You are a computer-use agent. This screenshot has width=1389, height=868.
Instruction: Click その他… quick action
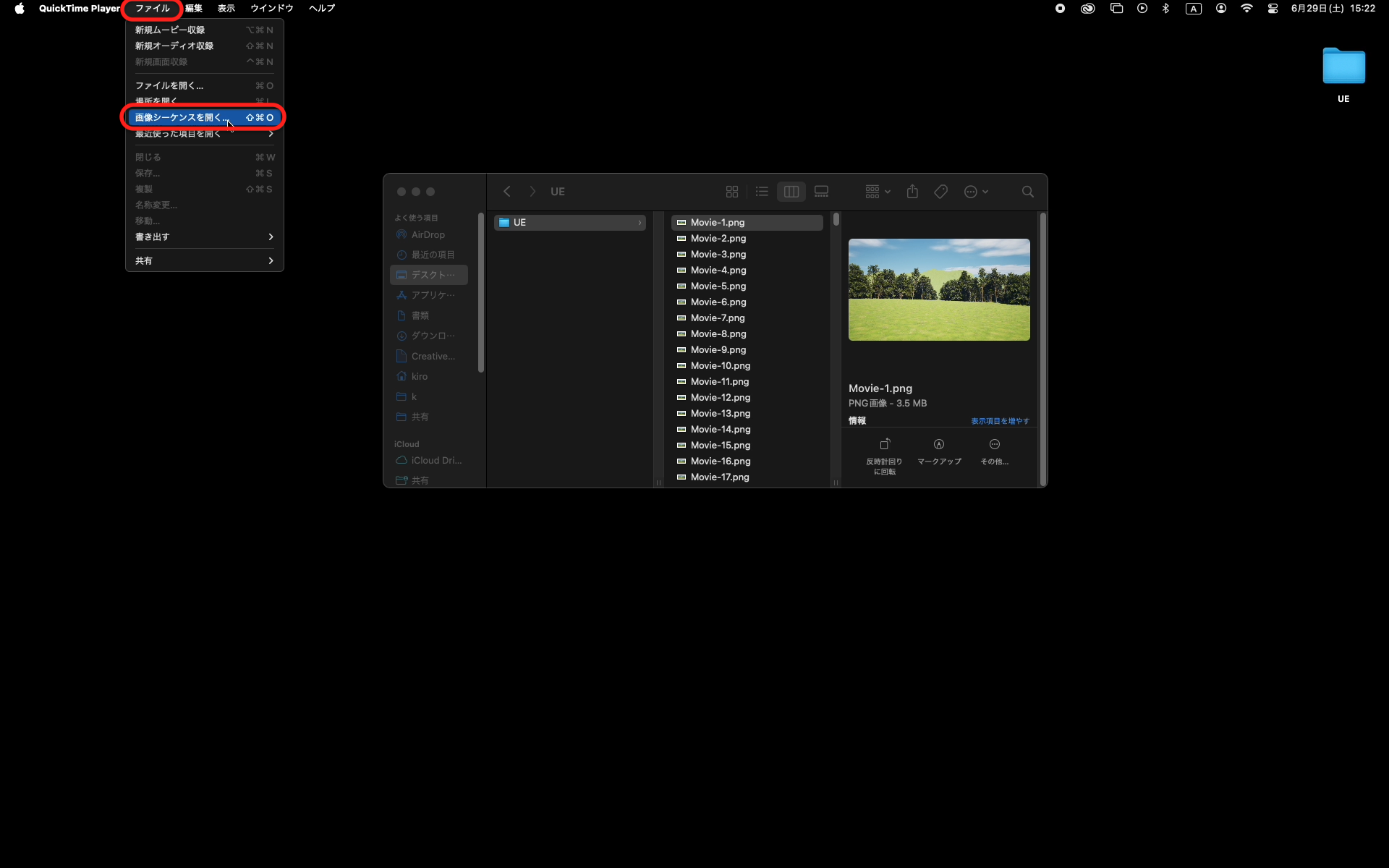(x=994, y=452)
